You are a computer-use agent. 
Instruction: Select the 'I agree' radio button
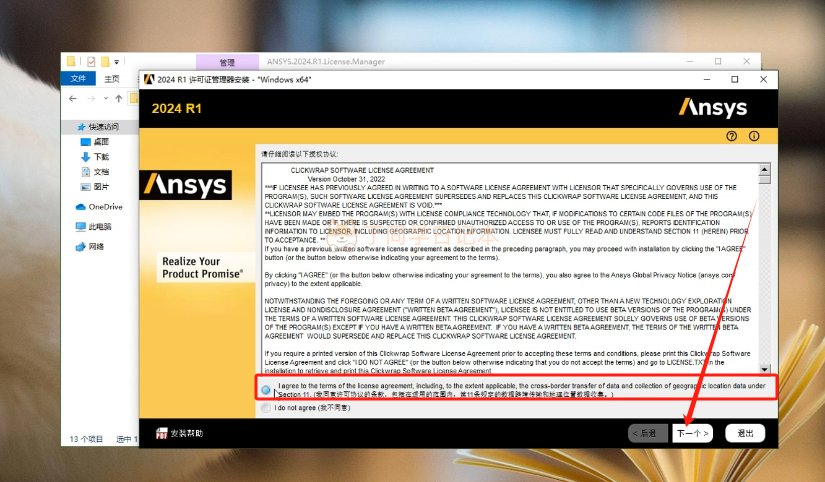[266, 390]
